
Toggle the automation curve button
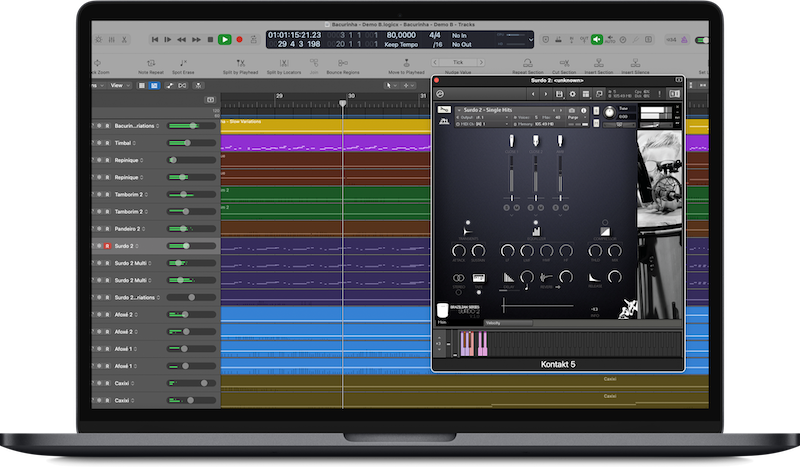tap(169, 85)
